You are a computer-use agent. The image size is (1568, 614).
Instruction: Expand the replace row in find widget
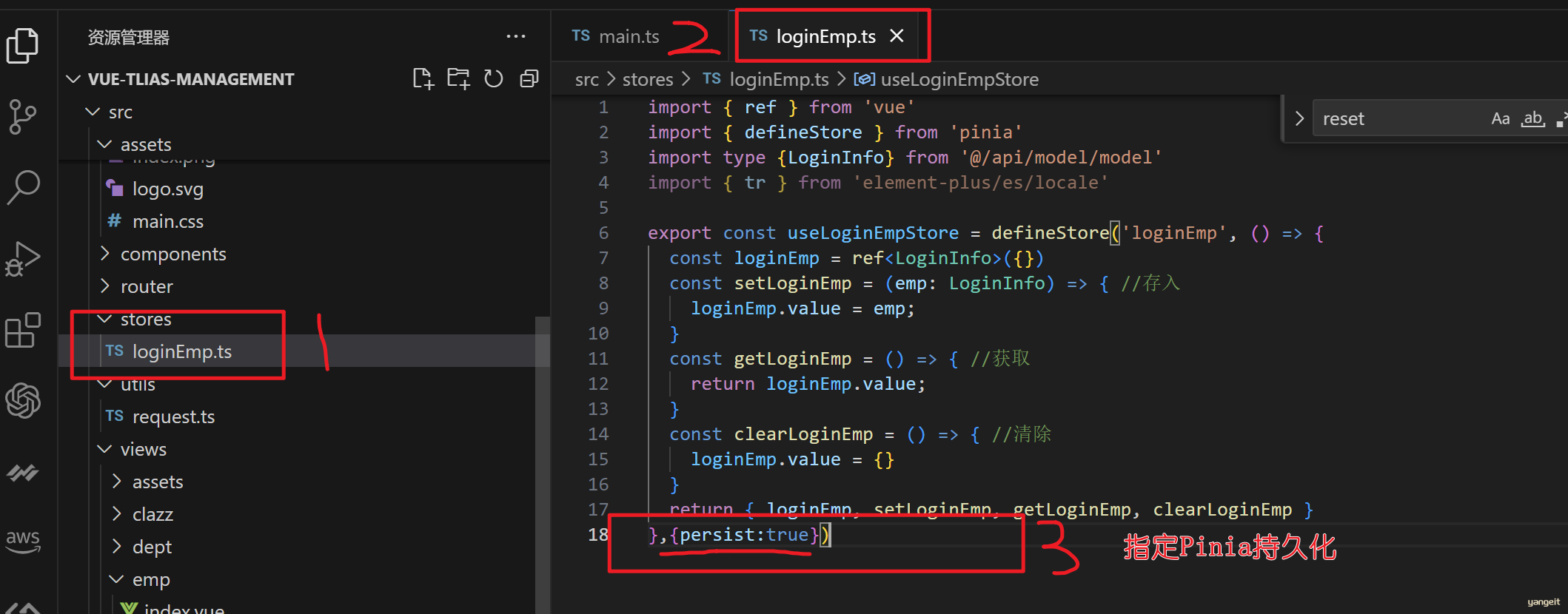click(1299, 118)
